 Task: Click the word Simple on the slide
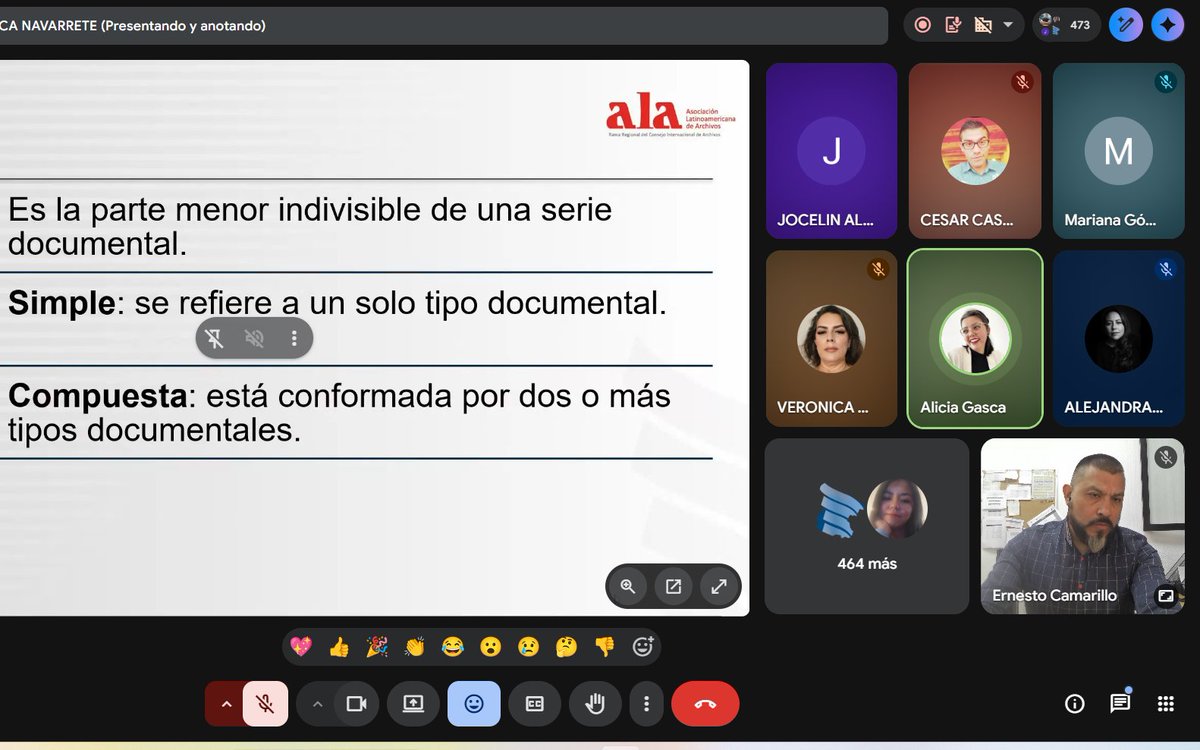(x=62, y=303)
